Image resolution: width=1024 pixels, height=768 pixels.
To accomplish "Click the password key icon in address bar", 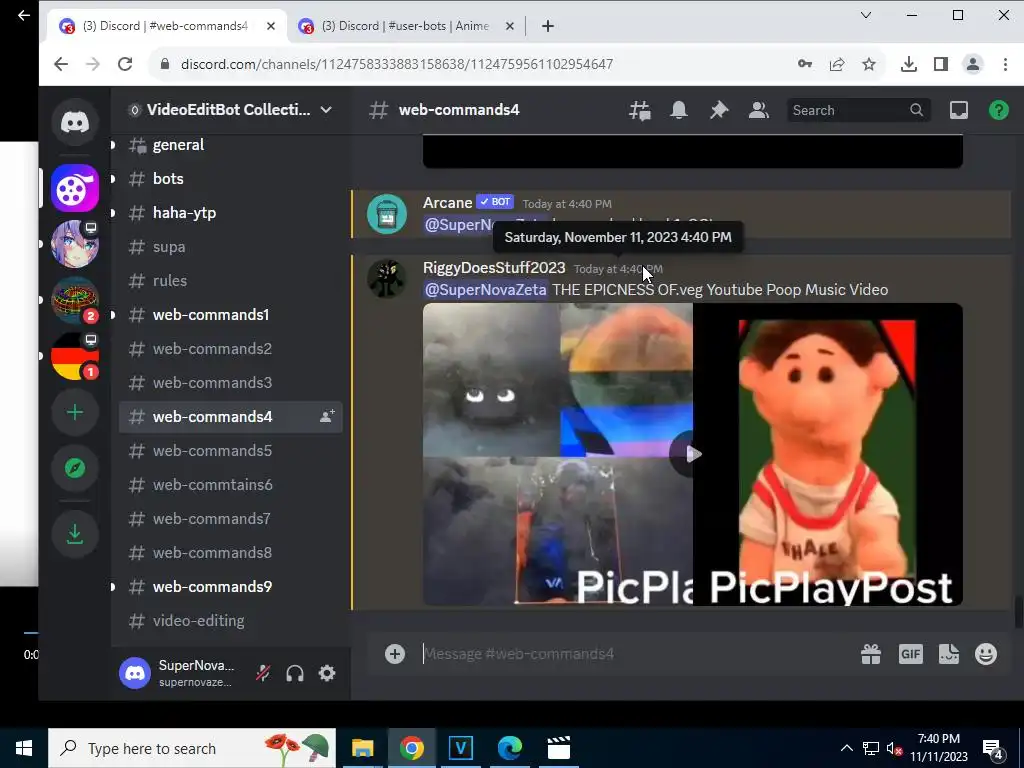I will [805, 64].
